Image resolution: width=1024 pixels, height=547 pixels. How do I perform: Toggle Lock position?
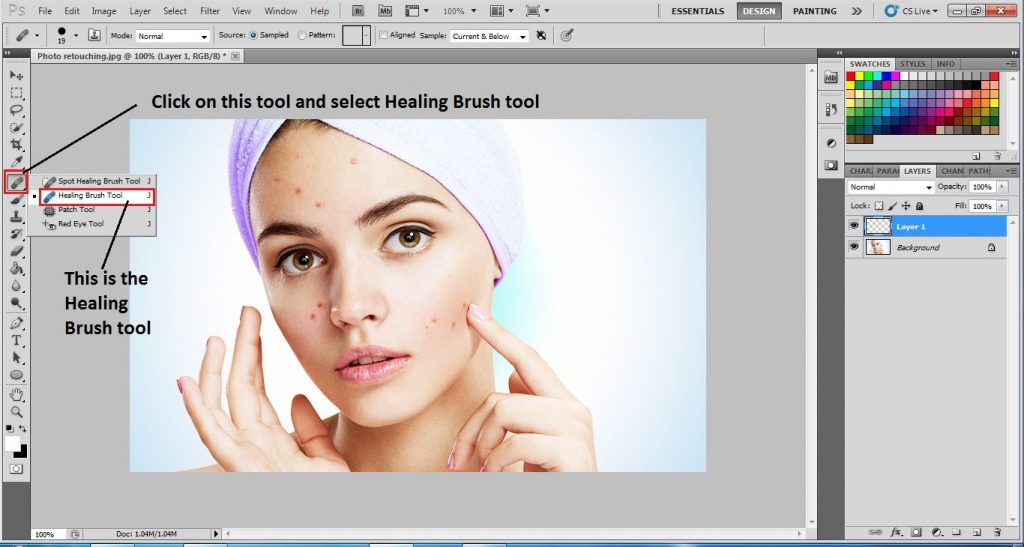tap(906, 206)
